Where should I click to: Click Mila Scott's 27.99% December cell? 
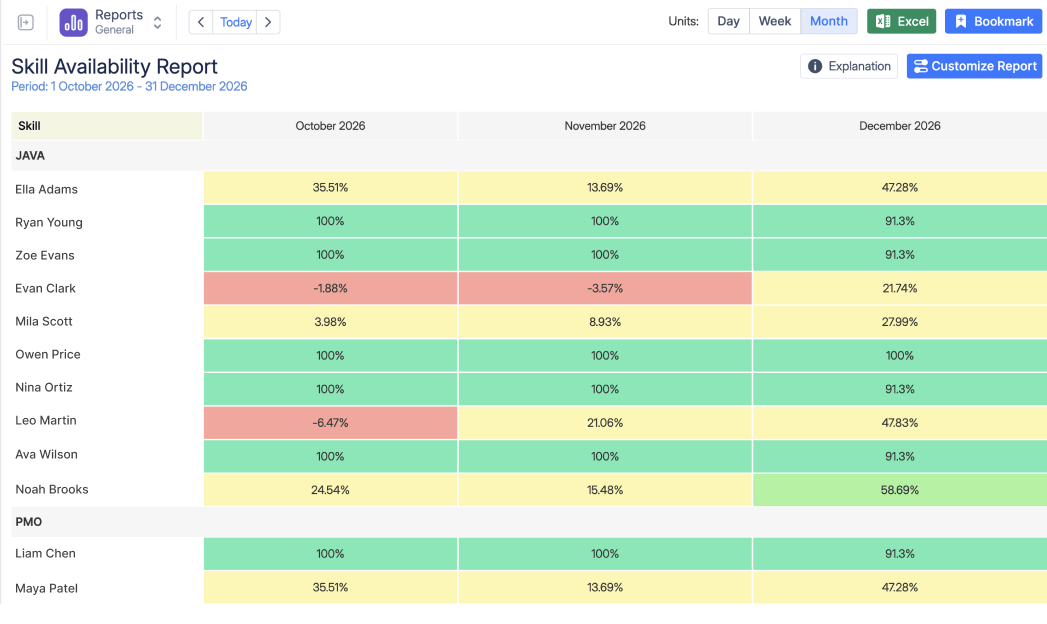899,322
